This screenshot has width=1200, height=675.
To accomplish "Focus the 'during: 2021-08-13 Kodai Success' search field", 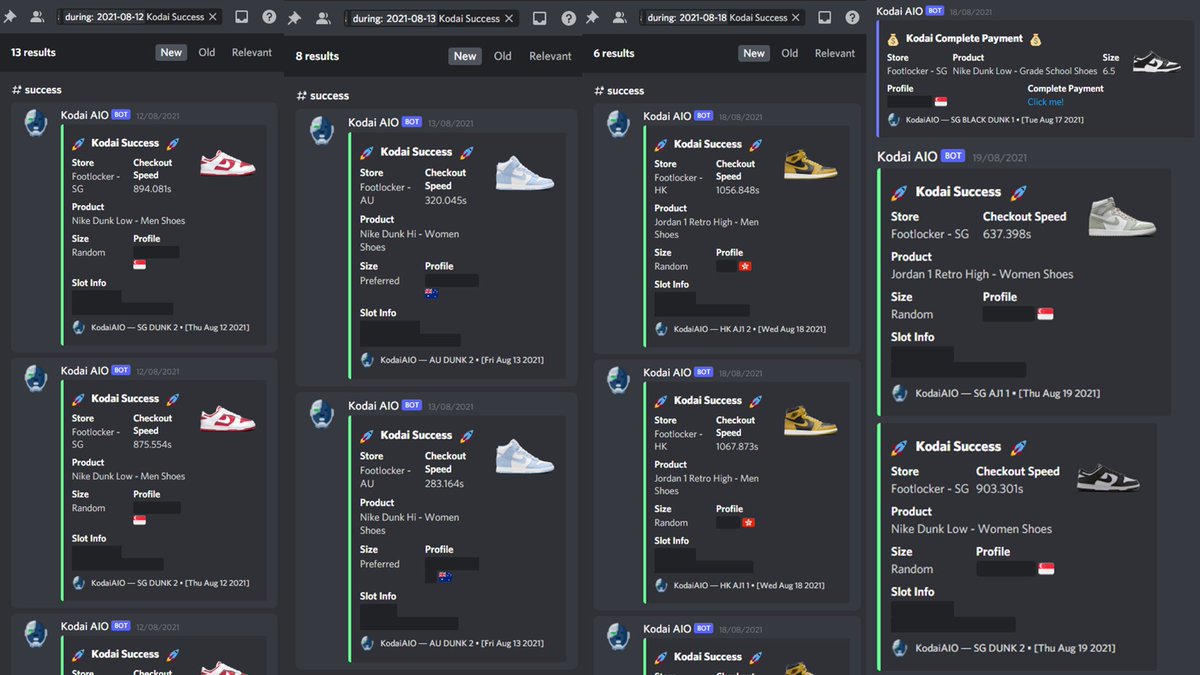I will pyautogui.click(x=431, y=18).
